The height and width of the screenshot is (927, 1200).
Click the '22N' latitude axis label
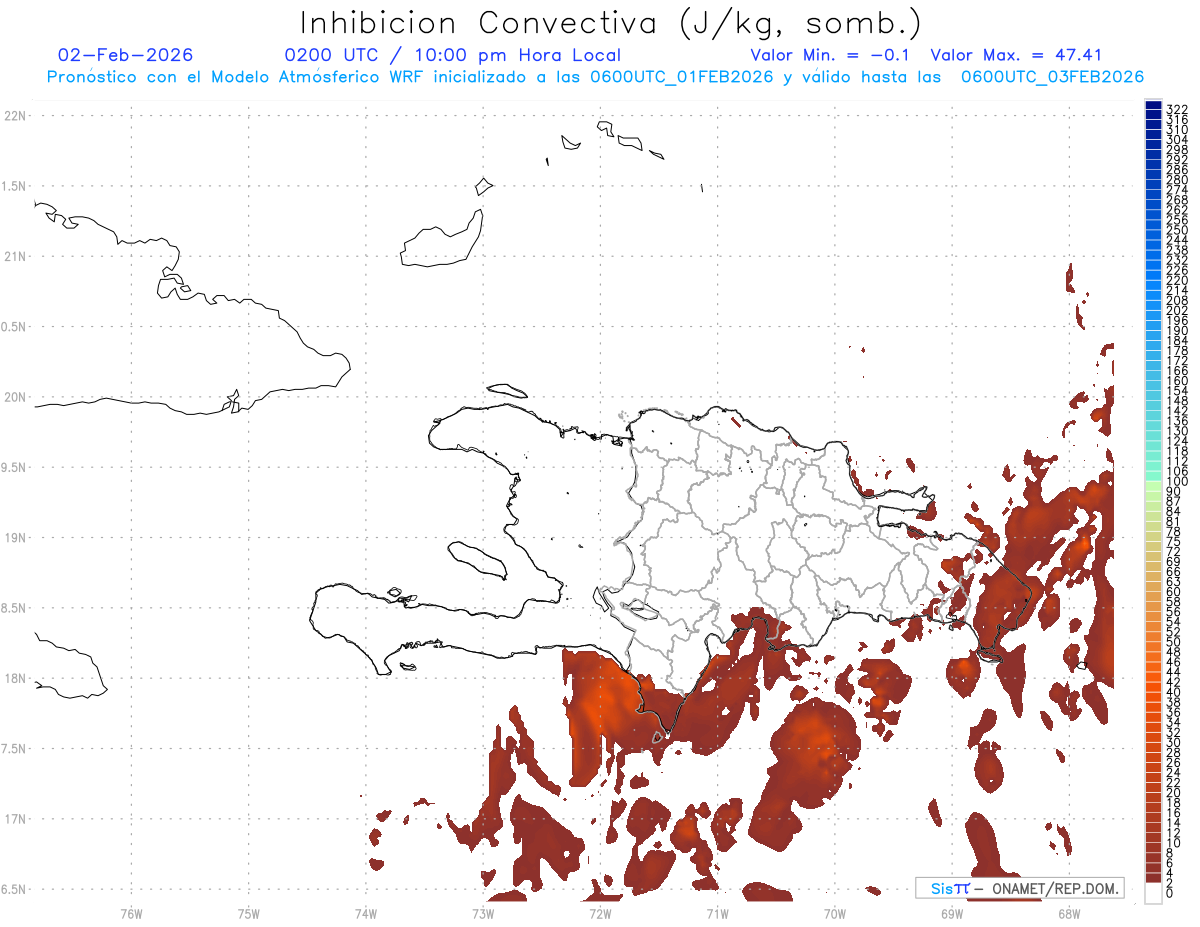(x=15, y=116)
